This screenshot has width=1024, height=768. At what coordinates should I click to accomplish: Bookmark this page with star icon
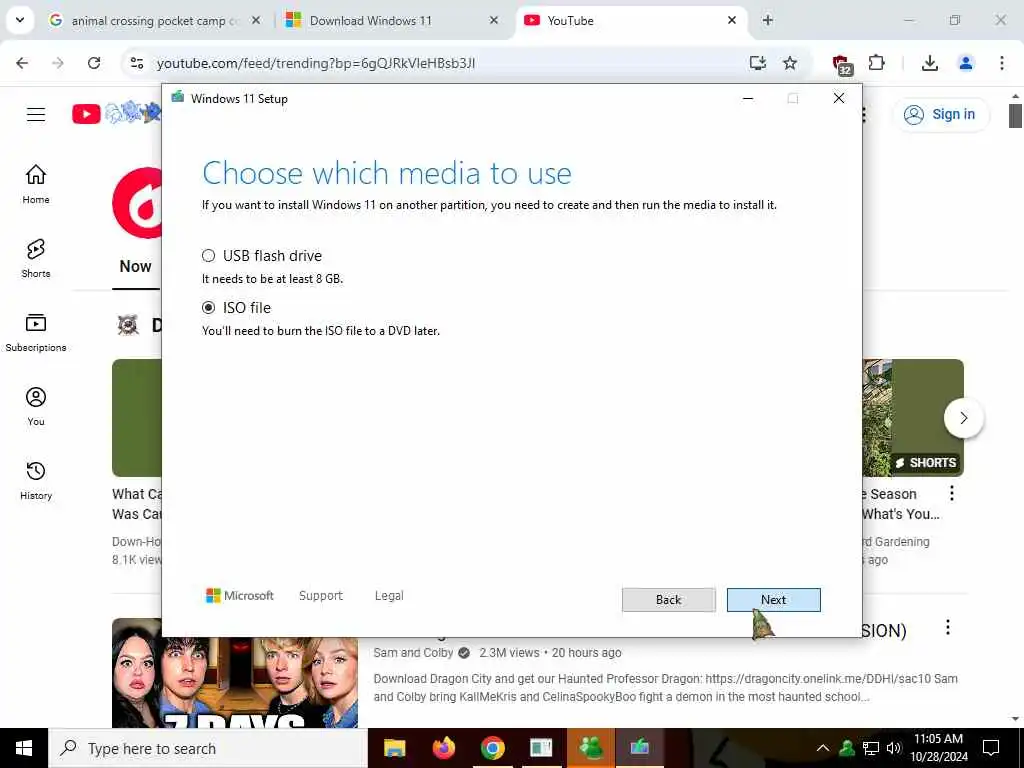[790, 63]
